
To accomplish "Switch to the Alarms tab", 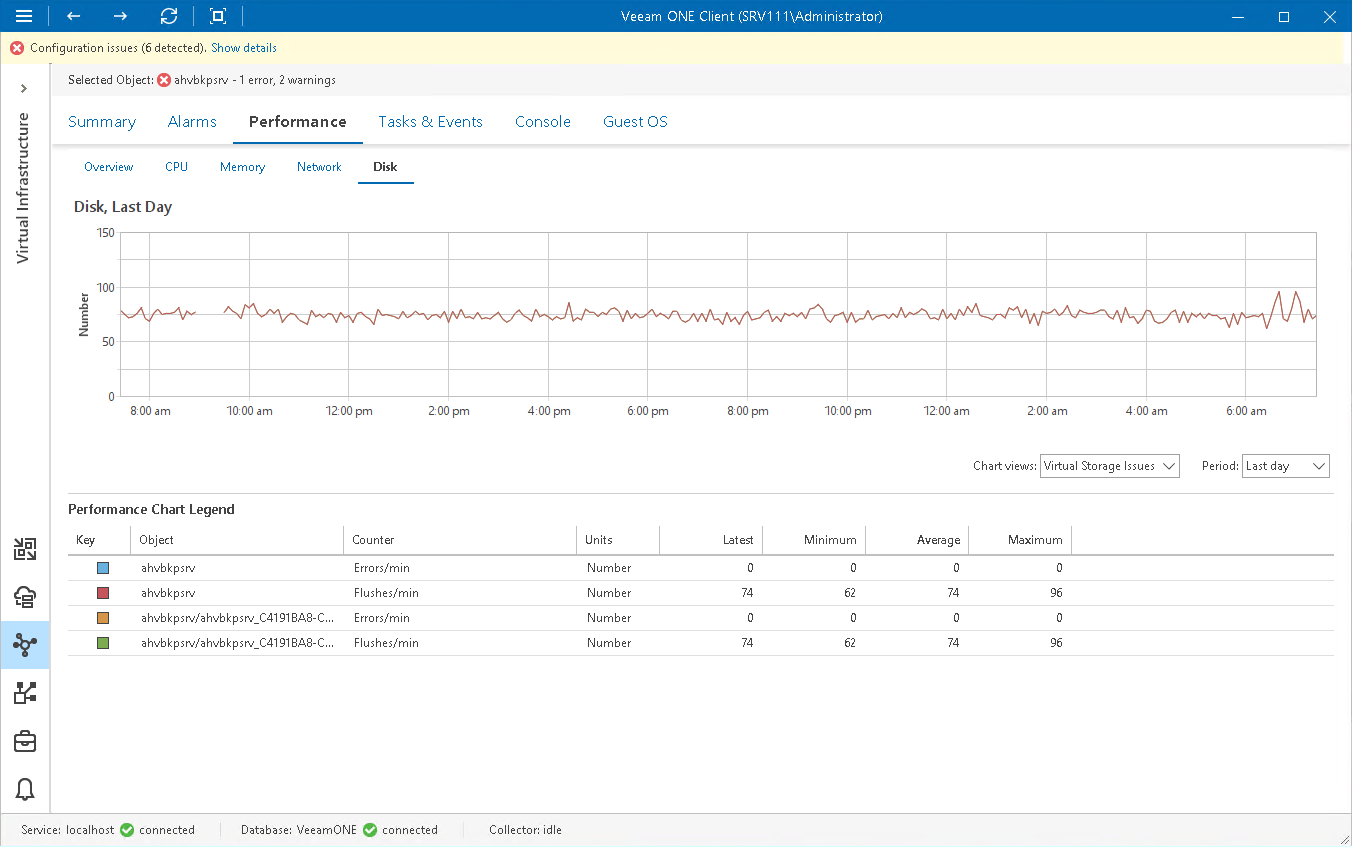I will click(192, 121).
